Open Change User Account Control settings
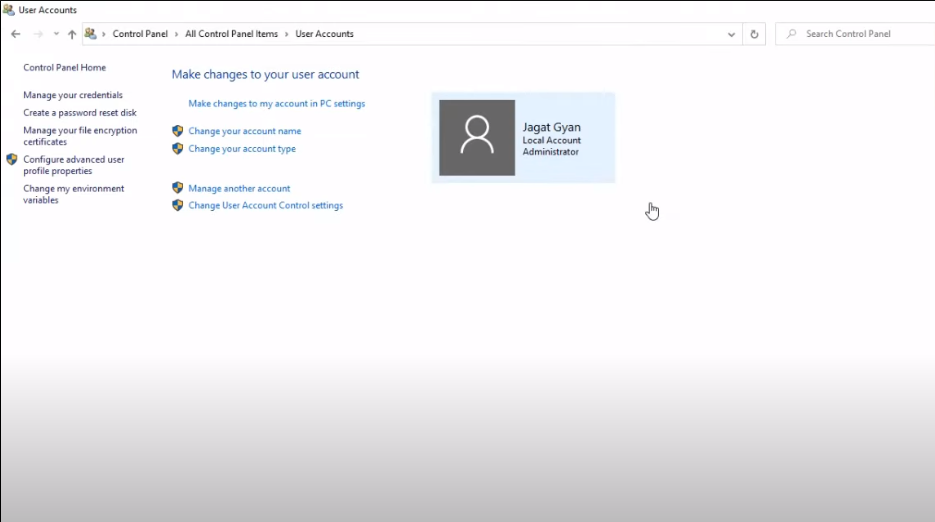 [265, 205]
